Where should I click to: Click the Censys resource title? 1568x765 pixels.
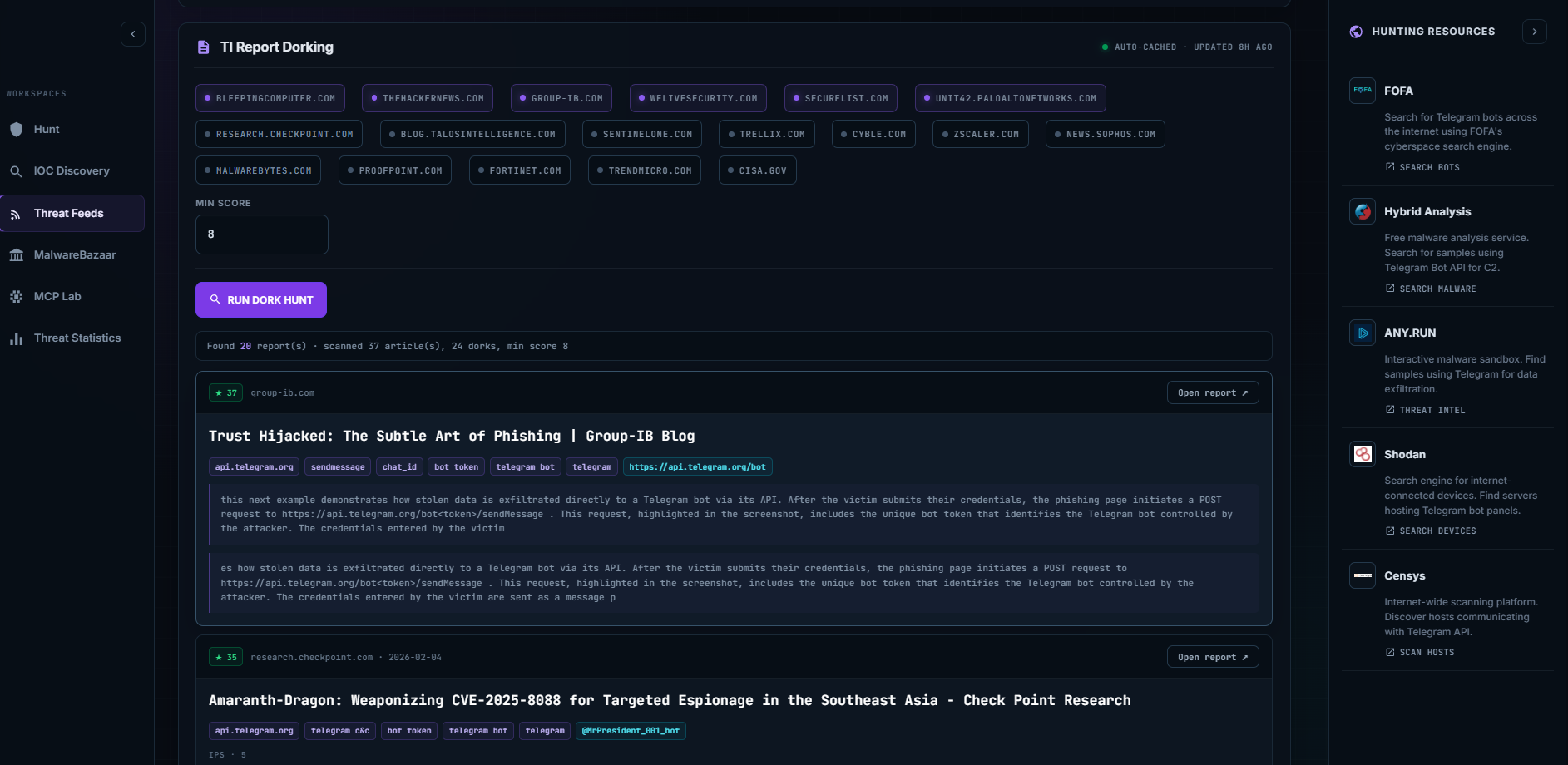click(x=1405, y=575)
